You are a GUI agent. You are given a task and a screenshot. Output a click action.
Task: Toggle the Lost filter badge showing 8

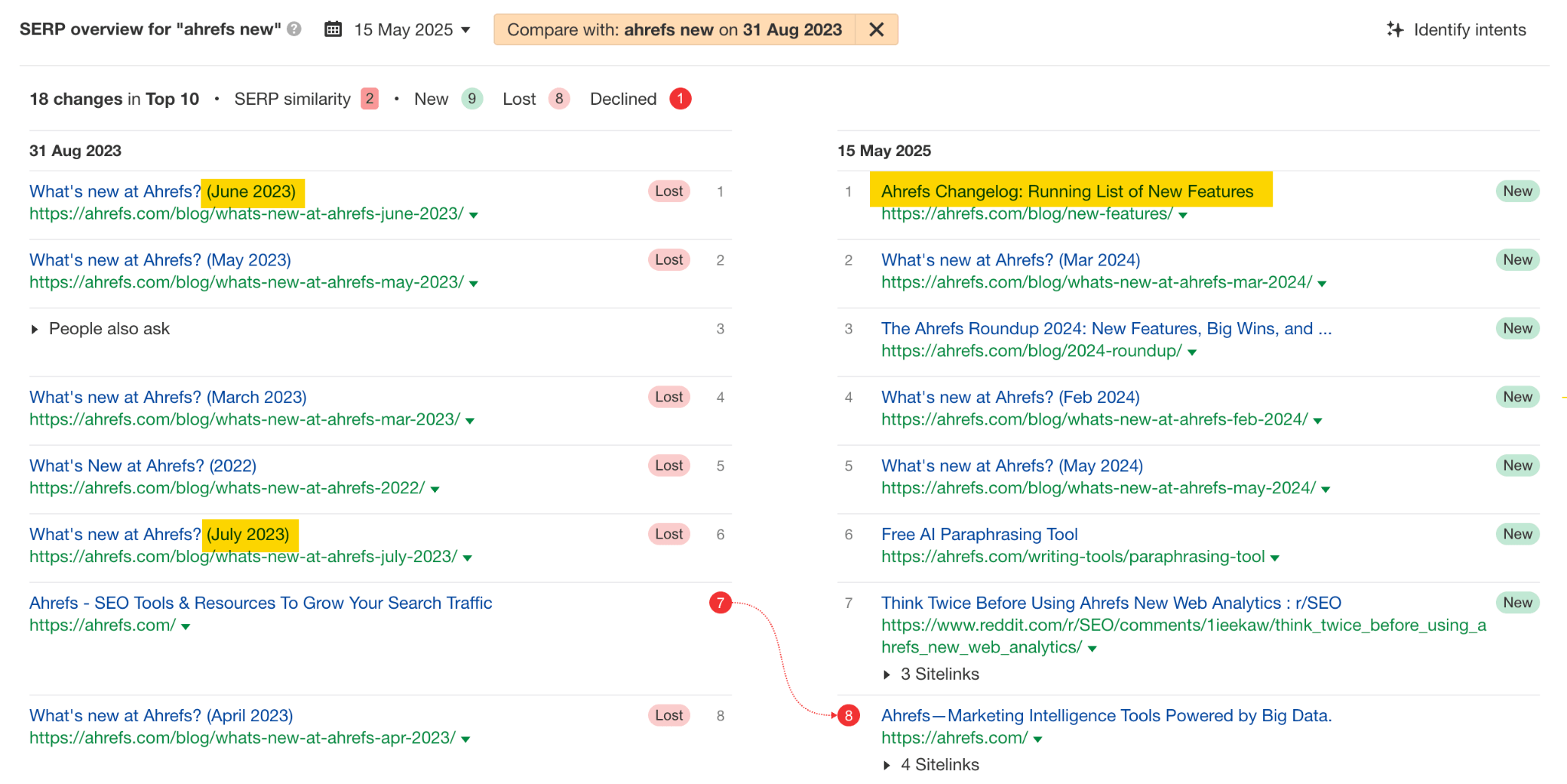point(559,99)
